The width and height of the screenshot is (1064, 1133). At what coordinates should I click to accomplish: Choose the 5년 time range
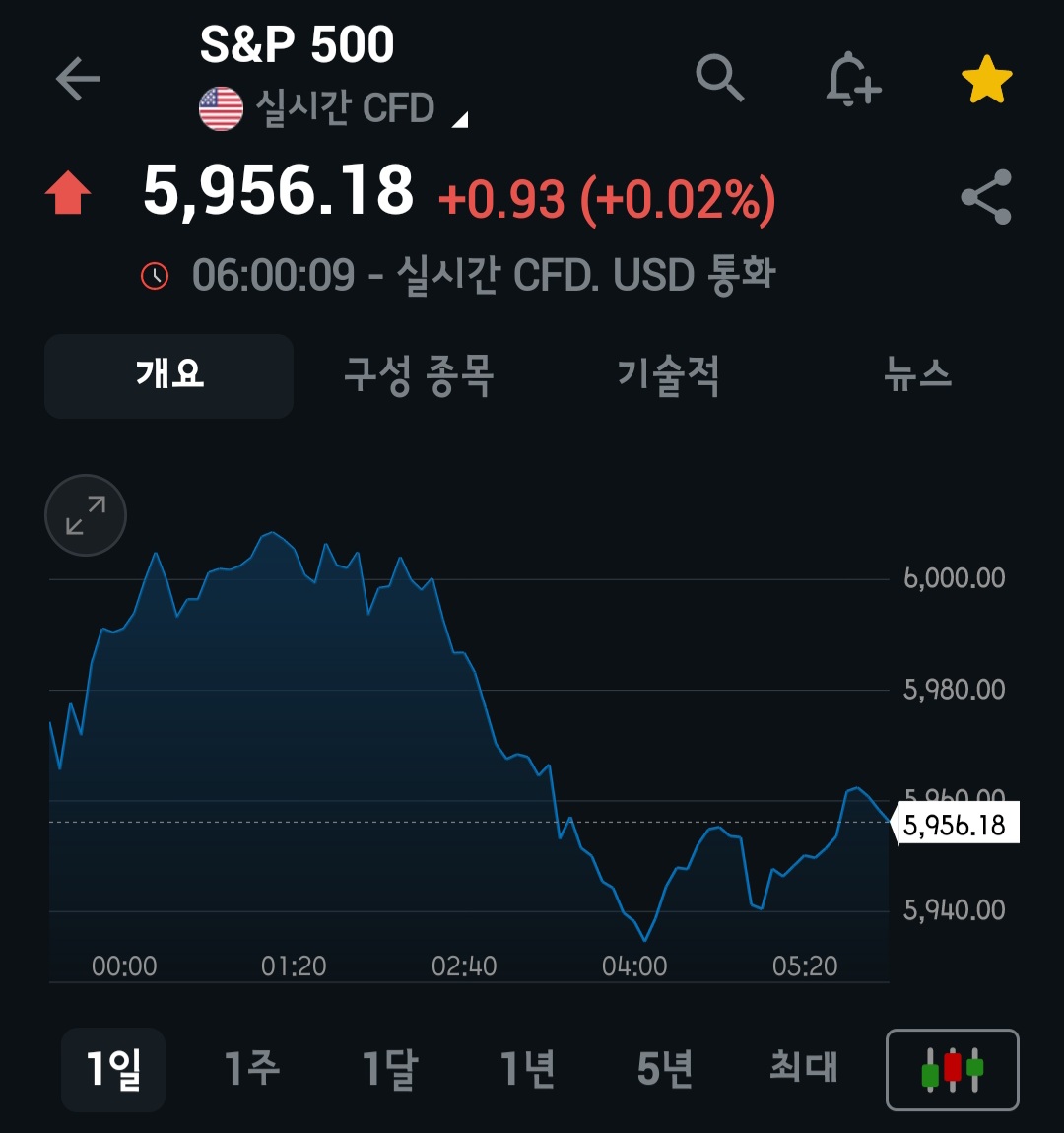point(665,1068)
